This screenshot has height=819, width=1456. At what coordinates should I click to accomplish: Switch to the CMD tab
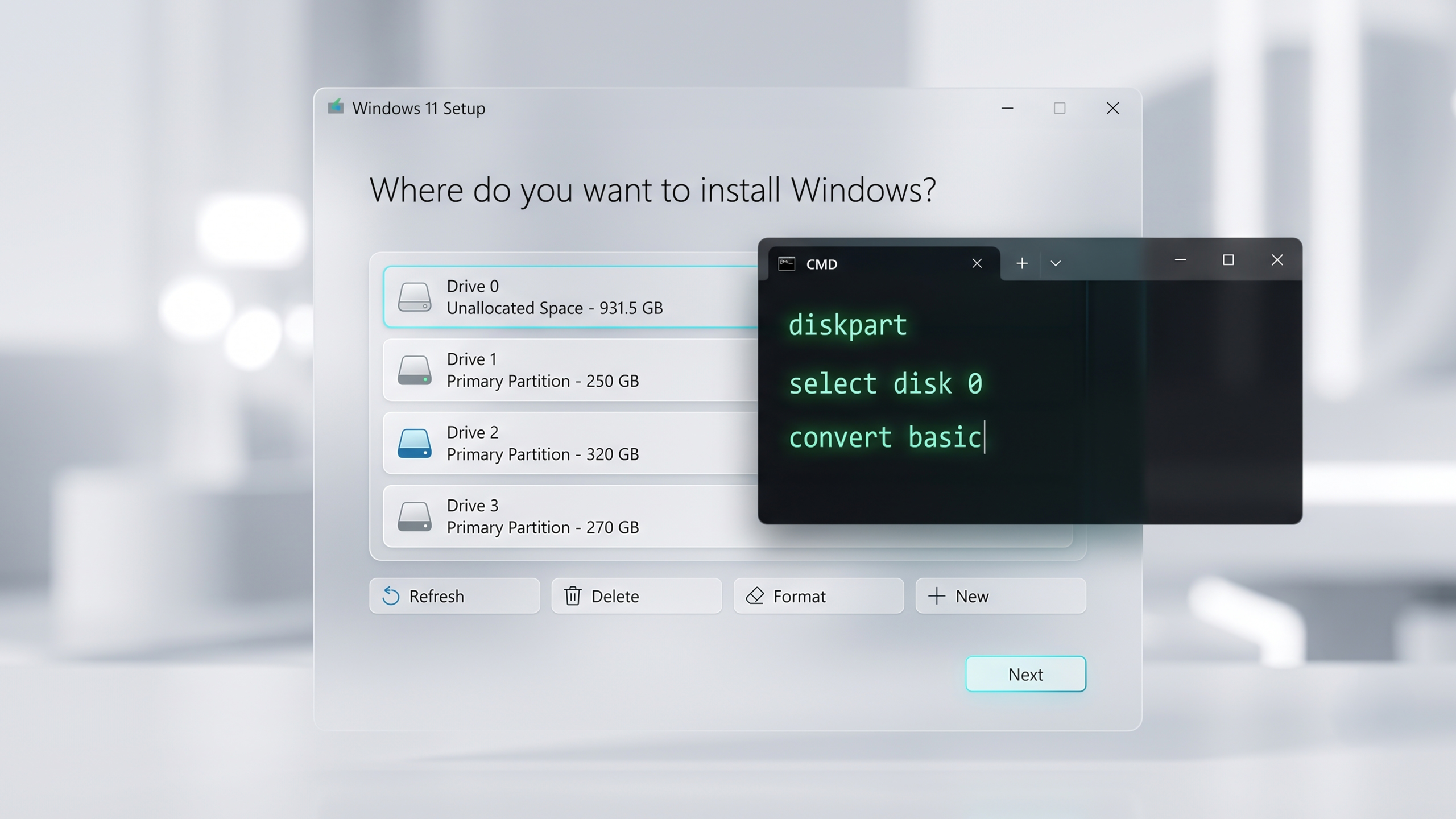coord(884,263)
